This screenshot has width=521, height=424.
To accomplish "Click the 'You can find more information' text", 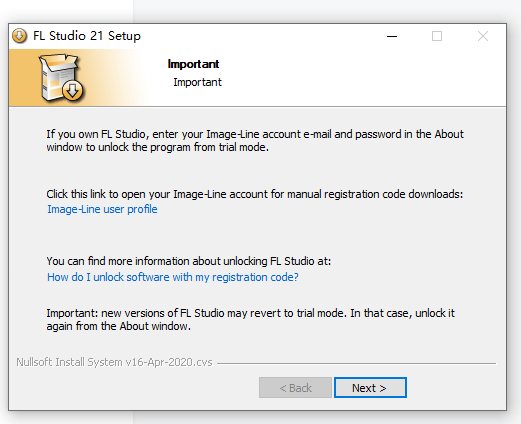I will pyautogui.click(x=189, y=261).
